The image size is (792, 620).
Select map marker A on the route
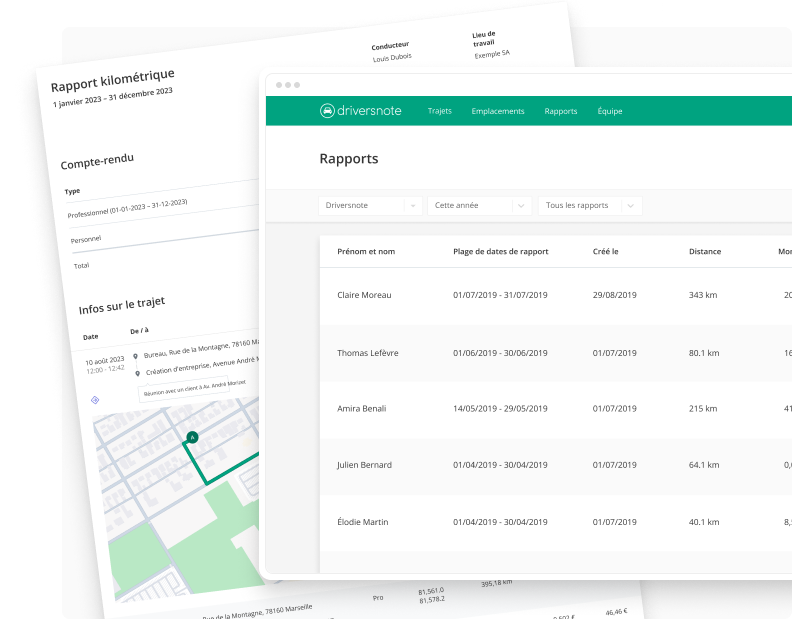coord(192,437)
